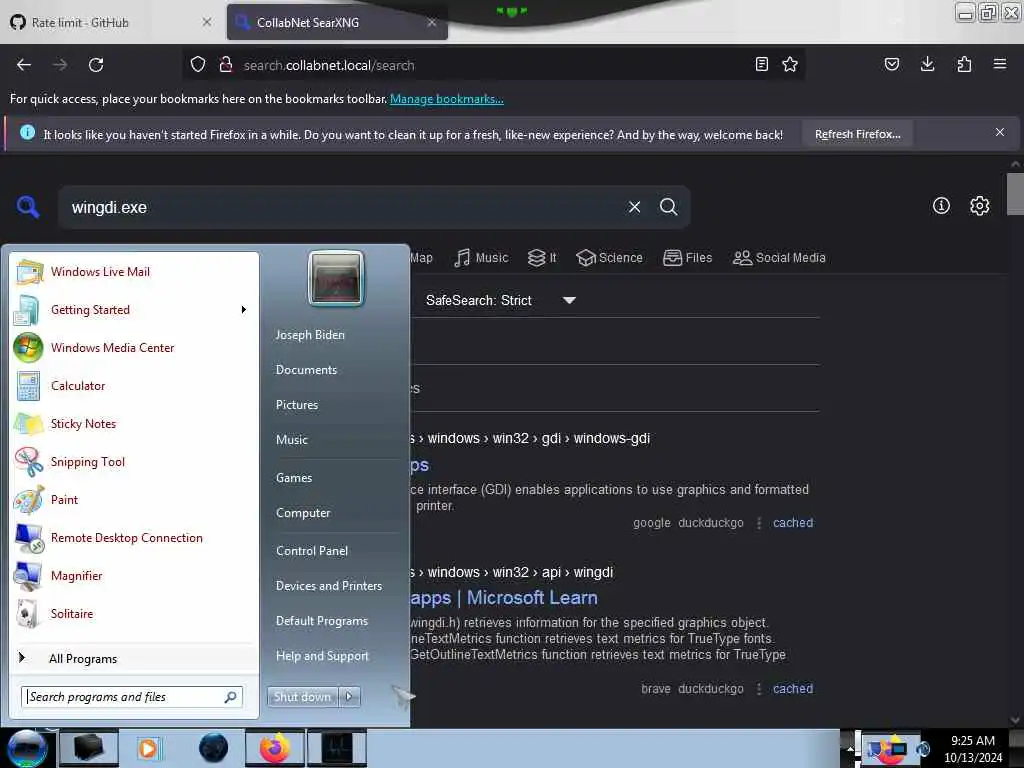This screenshot has height=768, width=1024.
Task: Open the Paint palette icon
Action: tap(29, 500)
